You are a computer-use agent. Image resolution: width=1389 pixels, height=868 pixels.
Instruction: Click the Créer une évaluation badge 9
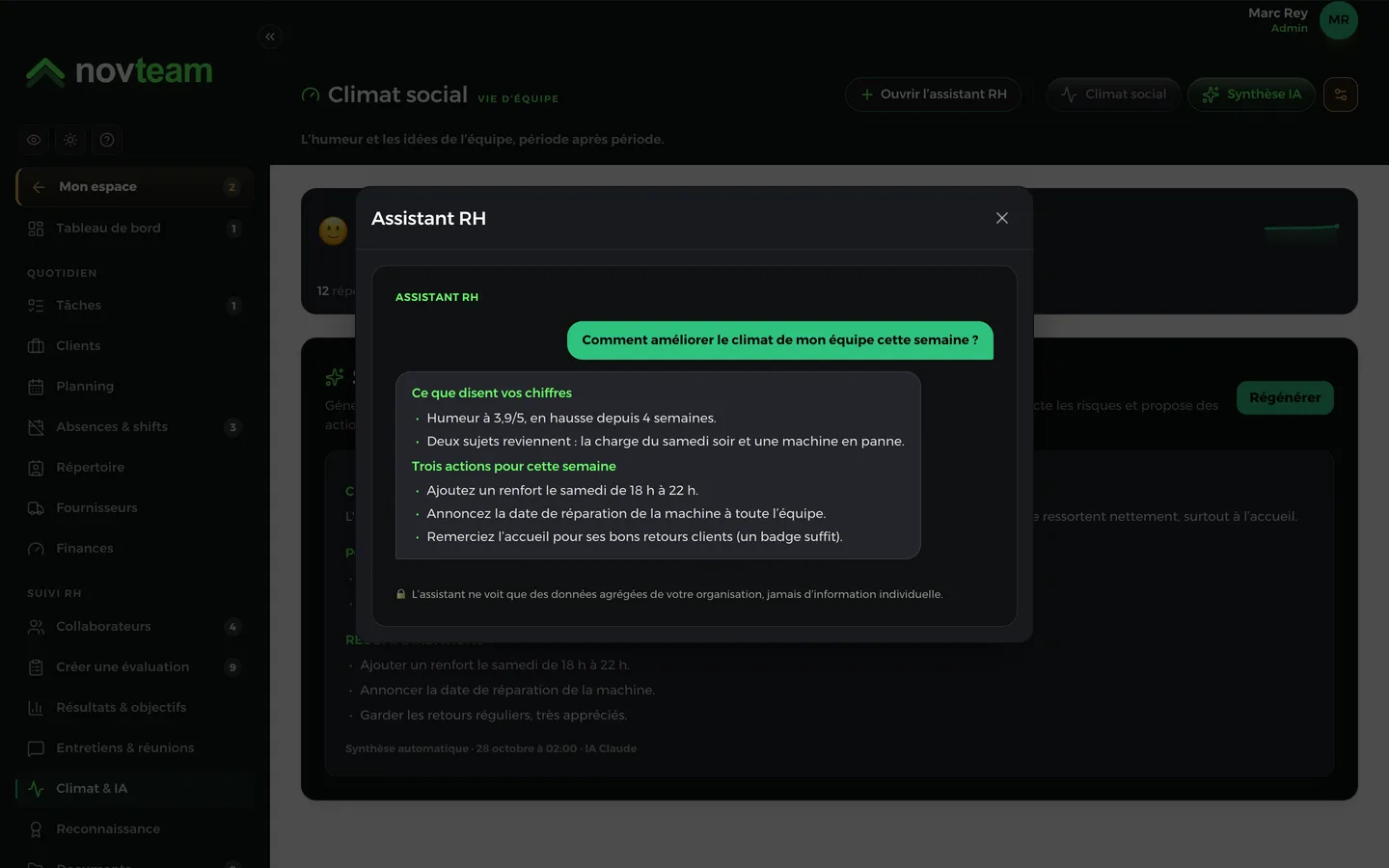(232, 667)
